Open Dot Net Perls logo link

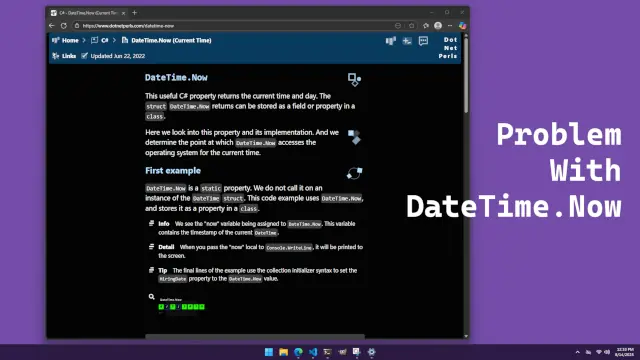click(x=448, y=48)
